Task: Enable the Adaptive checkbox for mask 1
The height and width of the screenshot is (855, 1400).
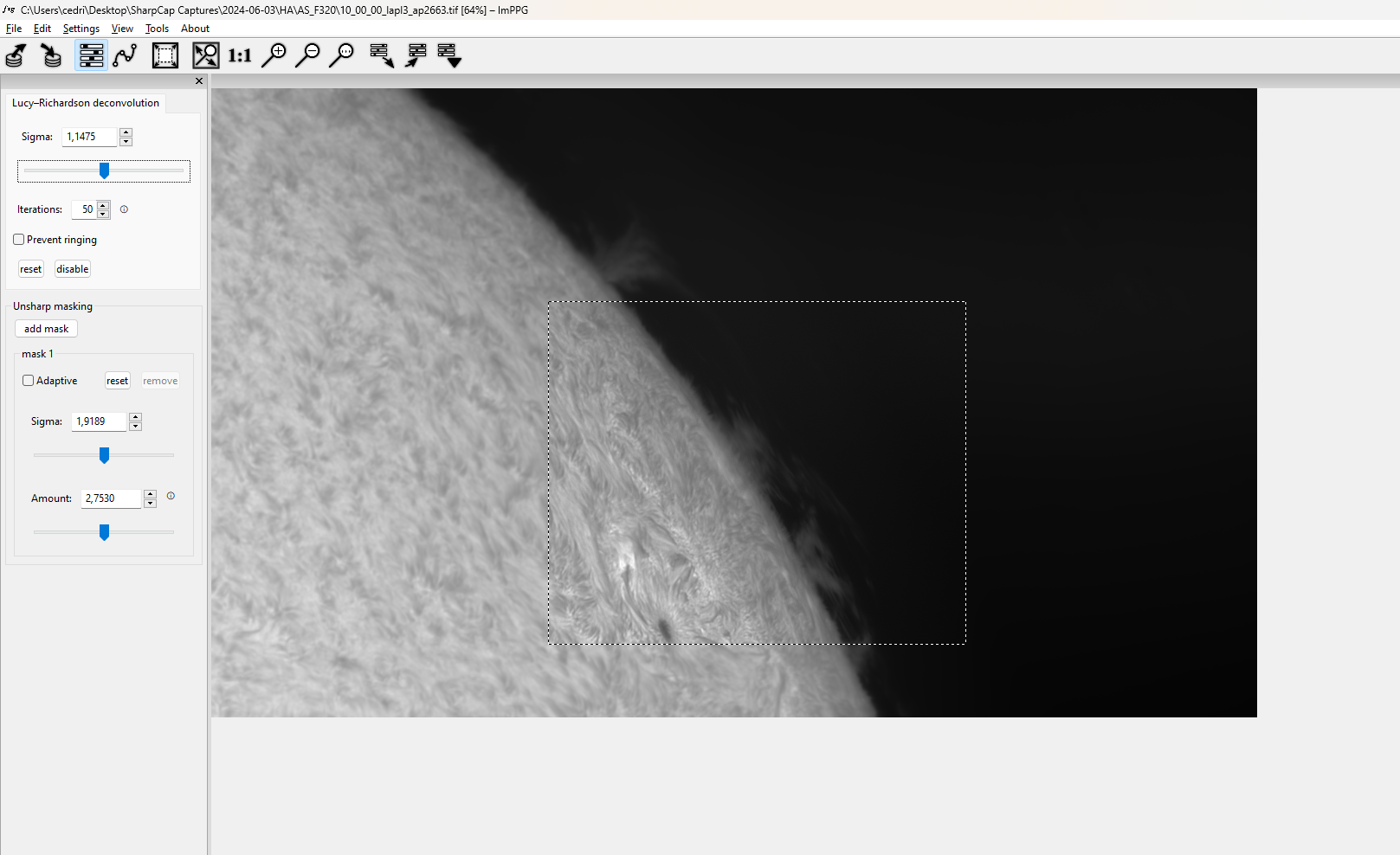Action: point(28,381)
